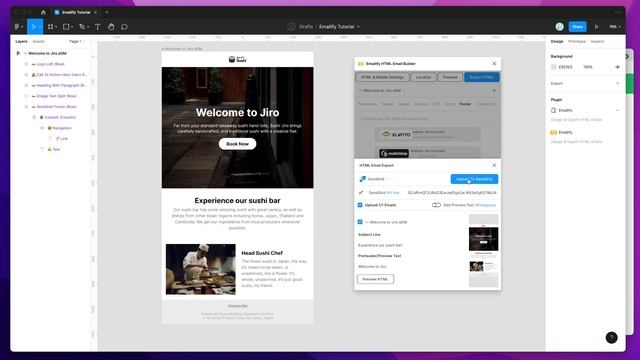The width and height of the screenshot is (640, 360).
Task: Click the email preview thumbnail in export panel
Action: 483,250
